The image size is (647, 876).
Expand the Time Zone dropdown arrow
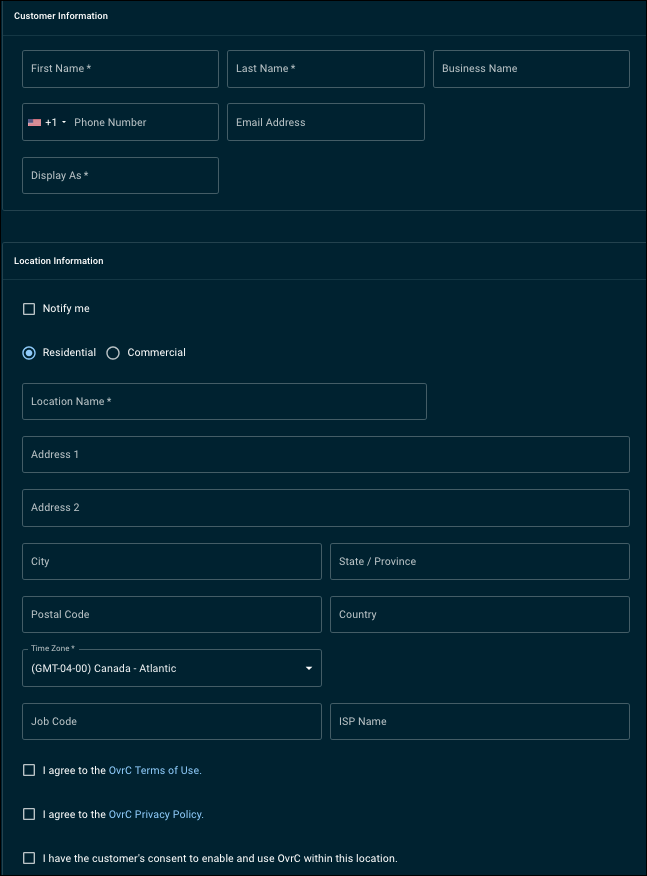(309, 668)
